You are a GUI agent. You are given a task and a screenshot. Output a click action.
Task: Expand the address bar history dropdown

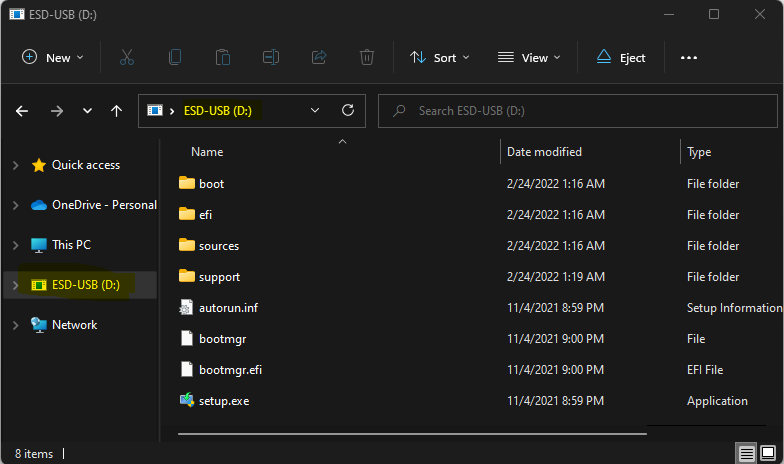click(314, 110)
